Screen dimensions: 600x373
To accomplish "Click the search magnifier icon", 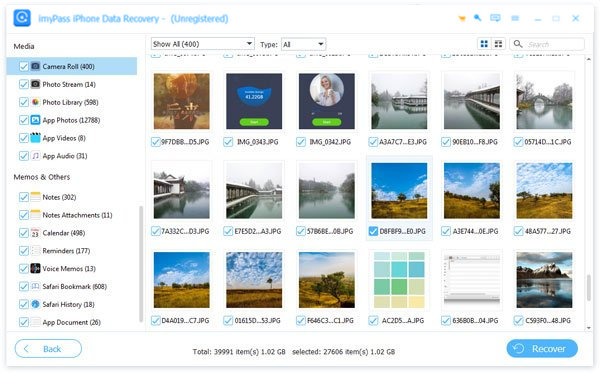I will point(518,44).
